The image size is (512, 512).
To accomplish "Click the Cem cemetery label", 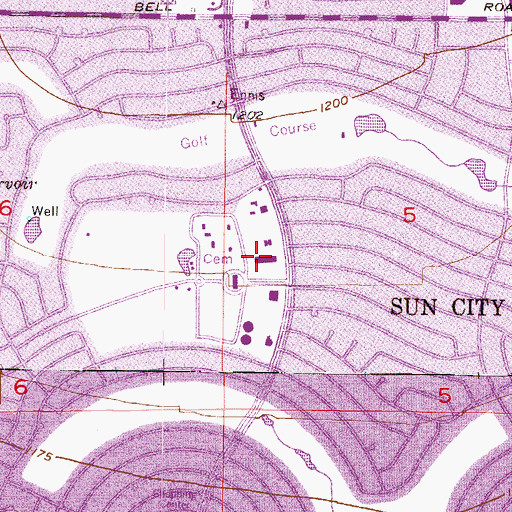I will [x=218, y=259].
